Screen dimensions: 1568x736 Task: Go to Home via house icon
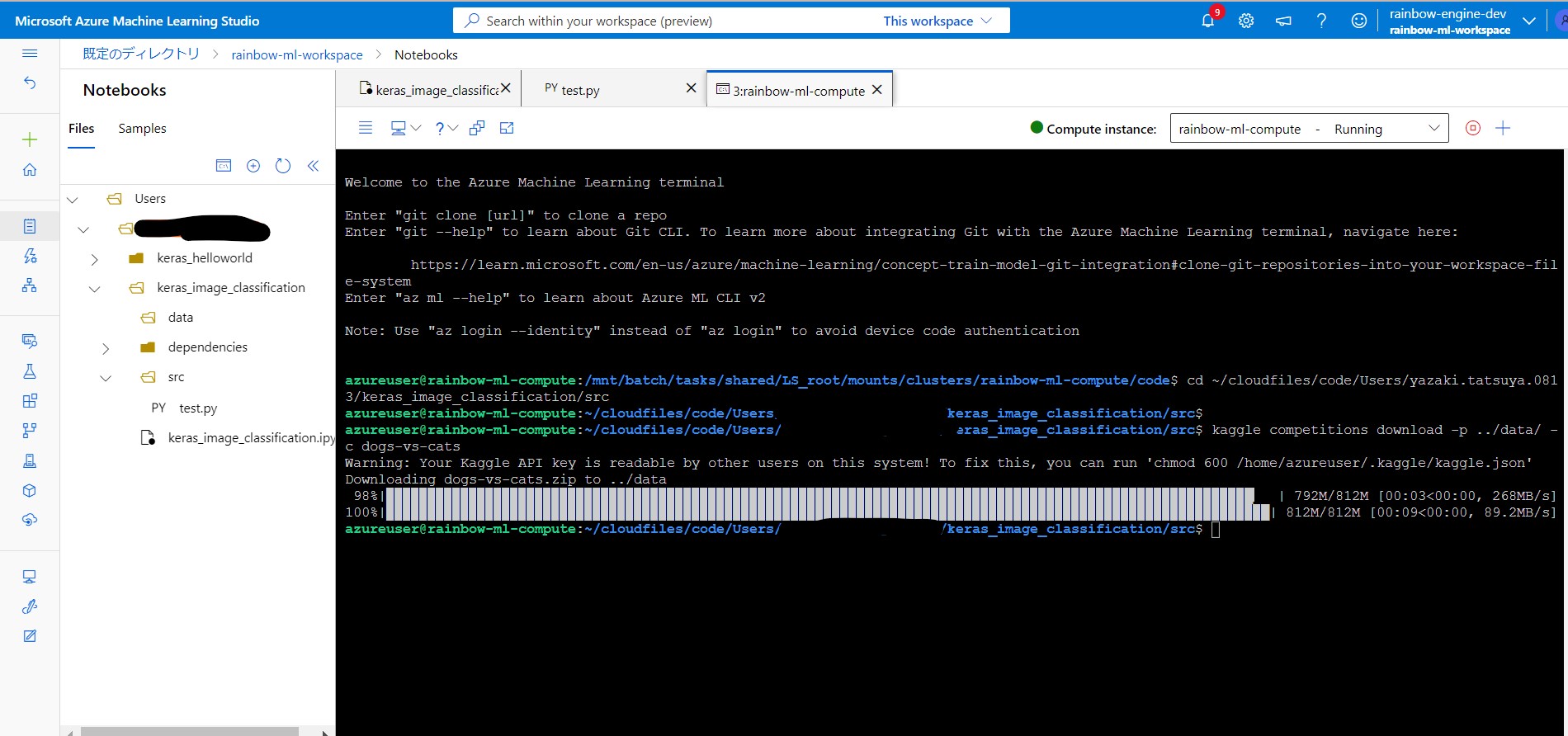(30, 169)
